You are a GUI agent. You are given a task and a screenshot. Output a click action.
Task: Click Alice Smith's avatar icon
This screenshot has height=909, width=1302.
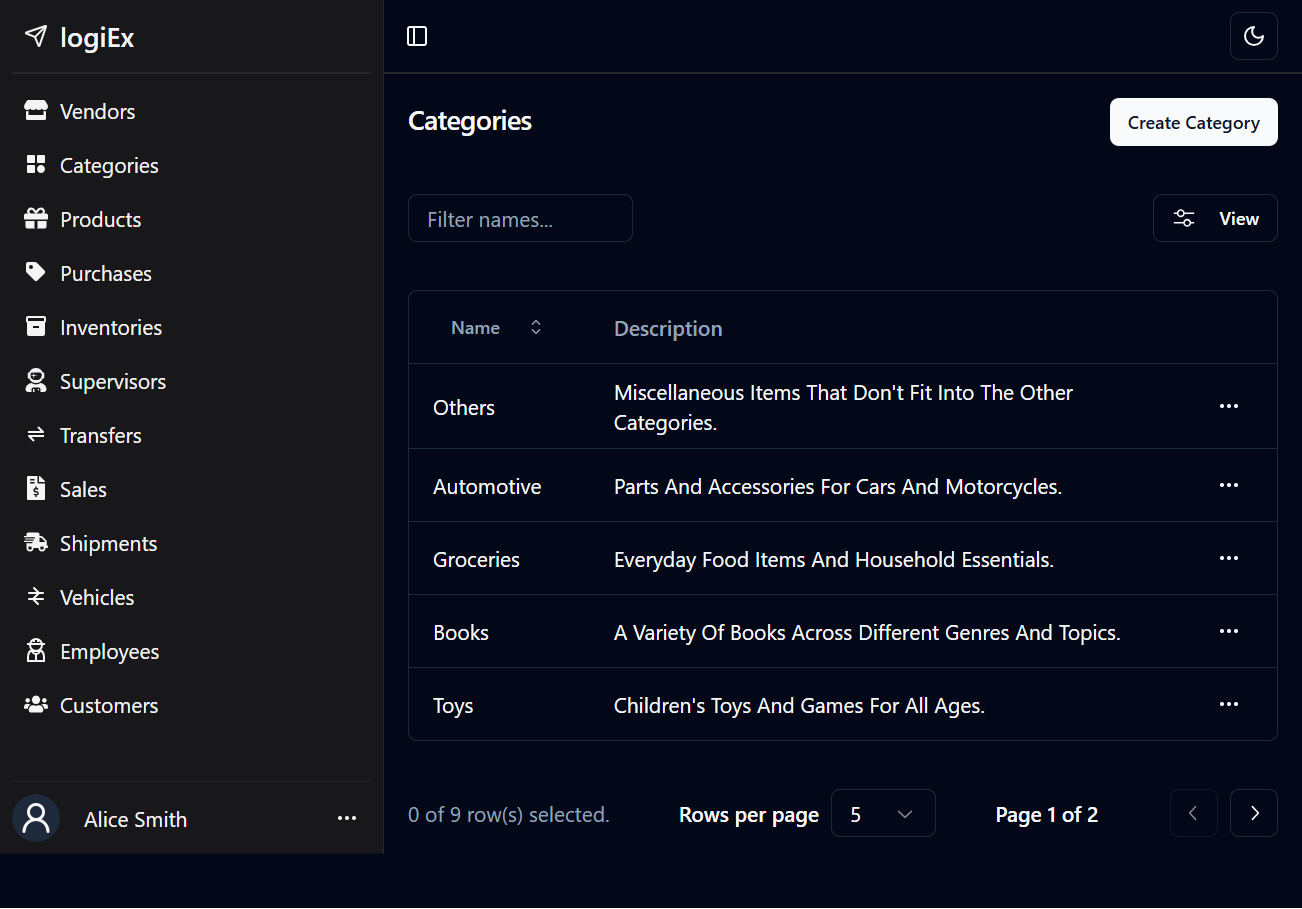[x=36, y=818]
